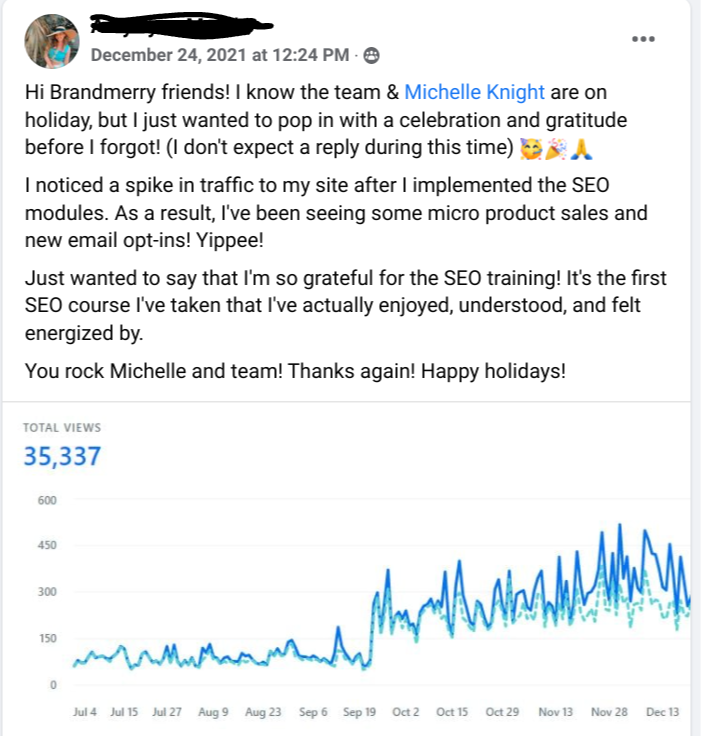Click the party face emoji
The width and height of the screenshot is (701, 736).
531,149
